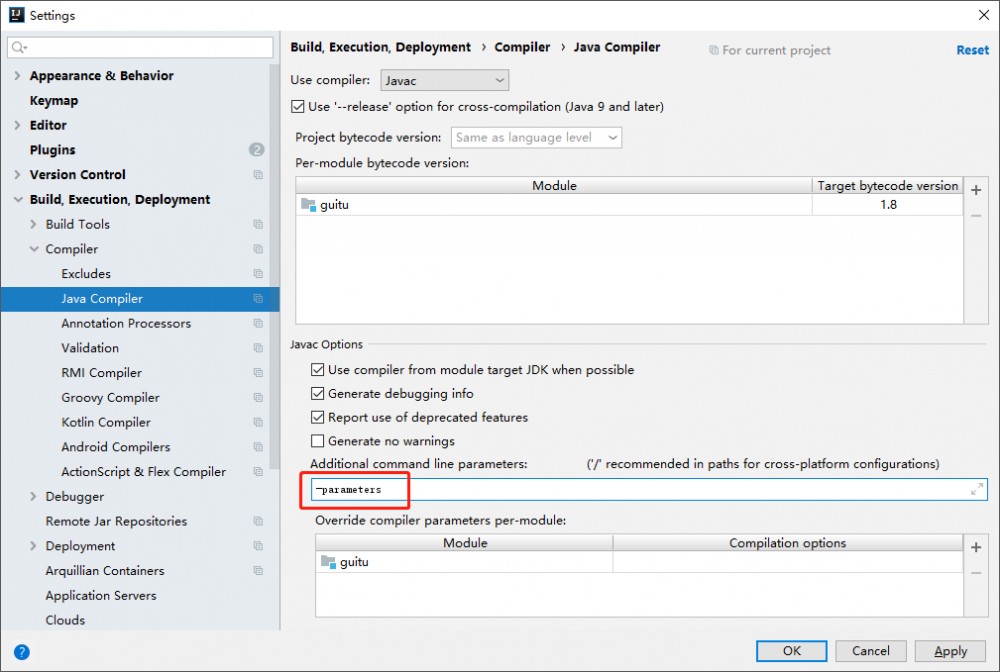Expand the additional command line parameters field
Viewport: 1000px width, 672px height.
tap(976, 490)
